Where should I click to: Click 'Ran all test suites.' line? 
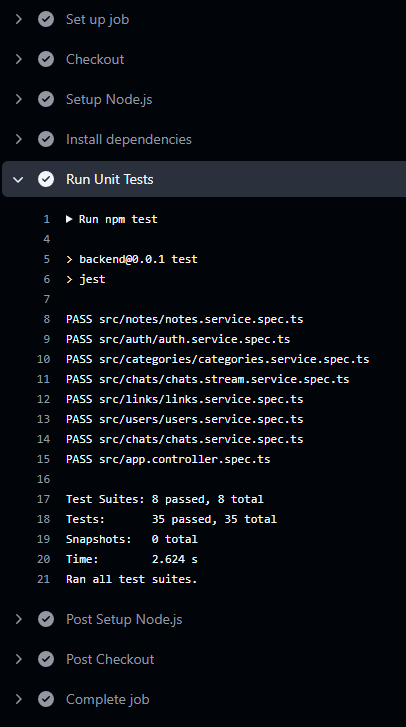click(x=132, y=579)
